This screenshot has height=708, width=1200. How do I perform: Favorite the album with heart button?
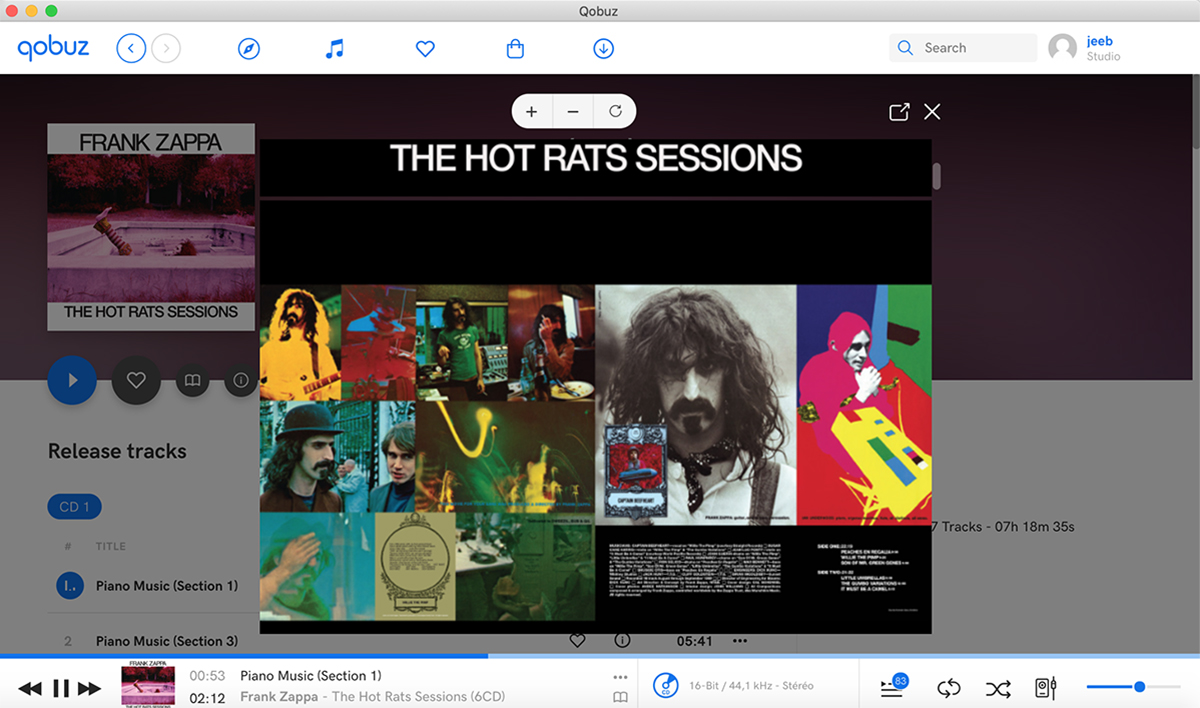click(136, 380)
